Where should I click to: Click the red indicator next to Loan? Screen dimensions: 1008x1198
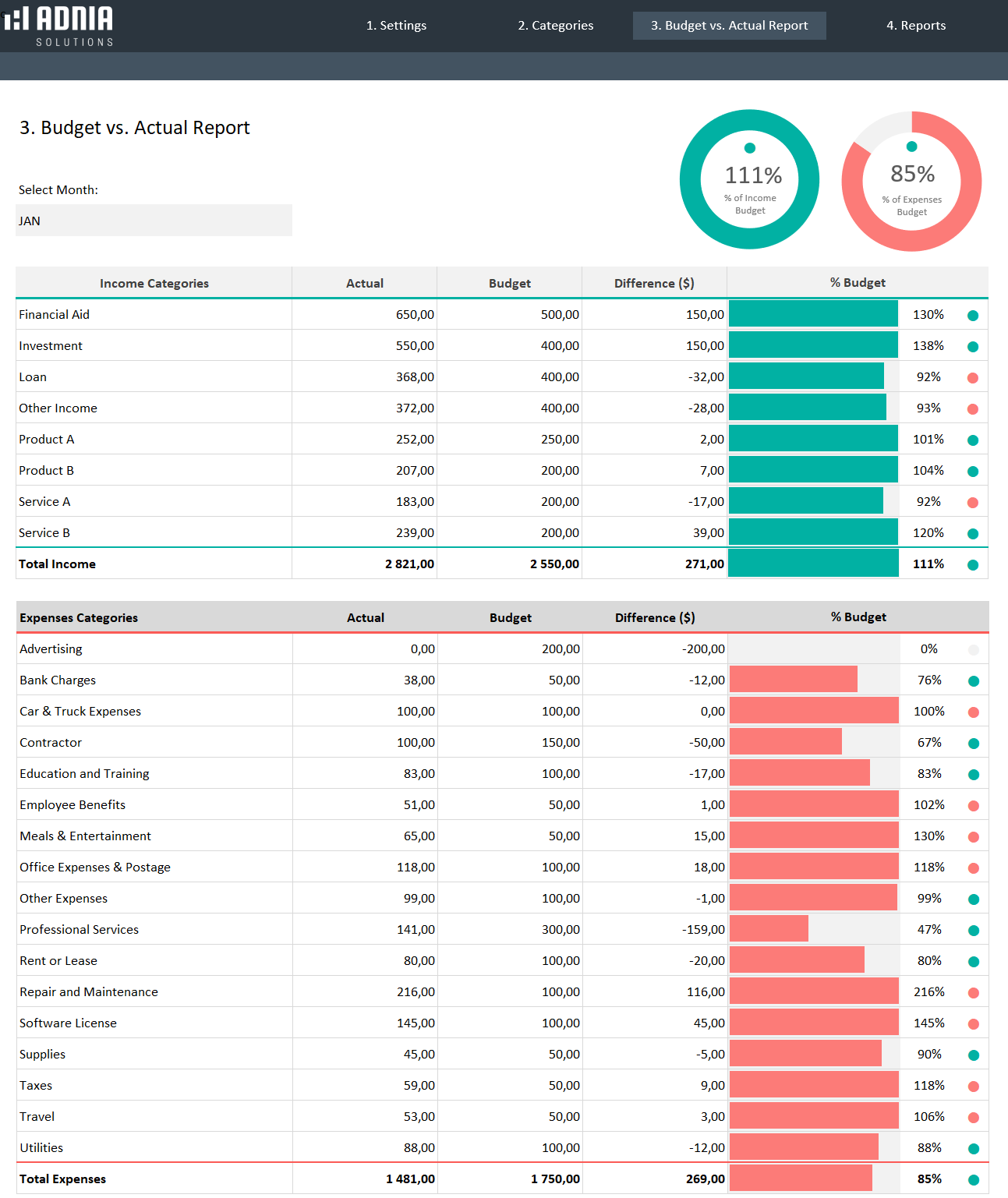pos(972,377)
